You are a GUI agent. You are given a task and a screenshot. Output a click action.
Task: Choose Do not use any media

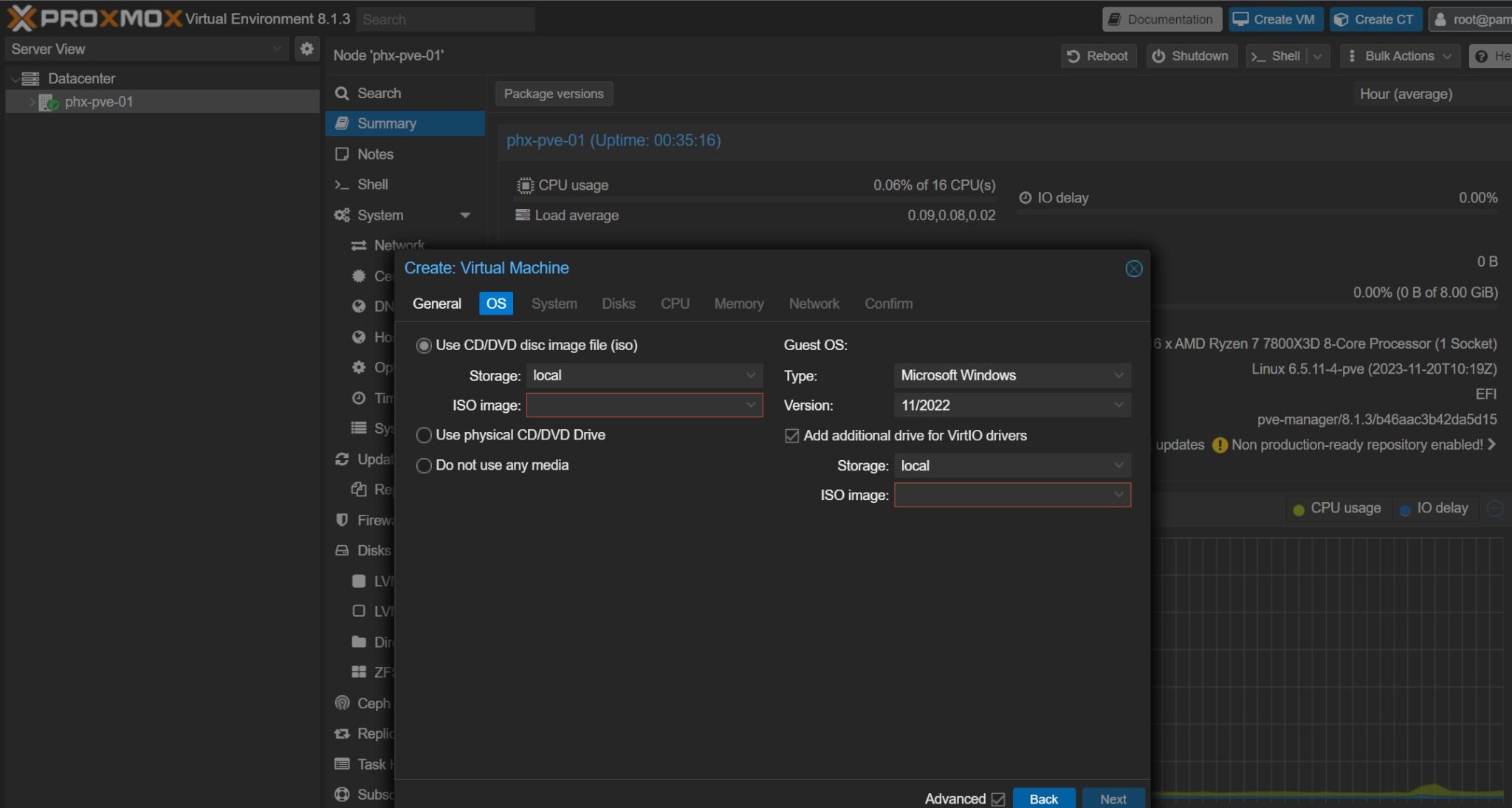coord(425,465)
